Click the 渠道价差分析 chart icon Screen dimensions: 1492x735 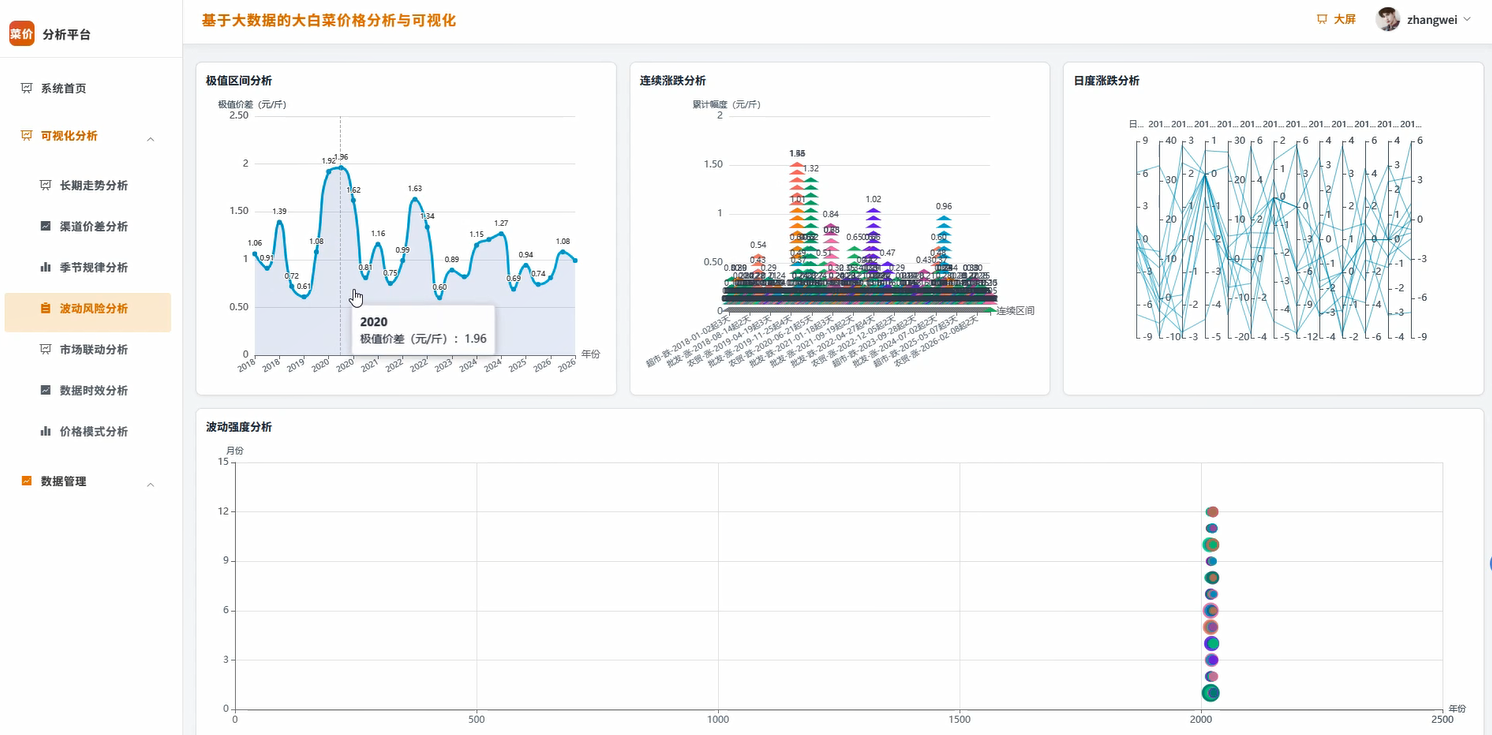pyautogui.click(x=45, y=226)
